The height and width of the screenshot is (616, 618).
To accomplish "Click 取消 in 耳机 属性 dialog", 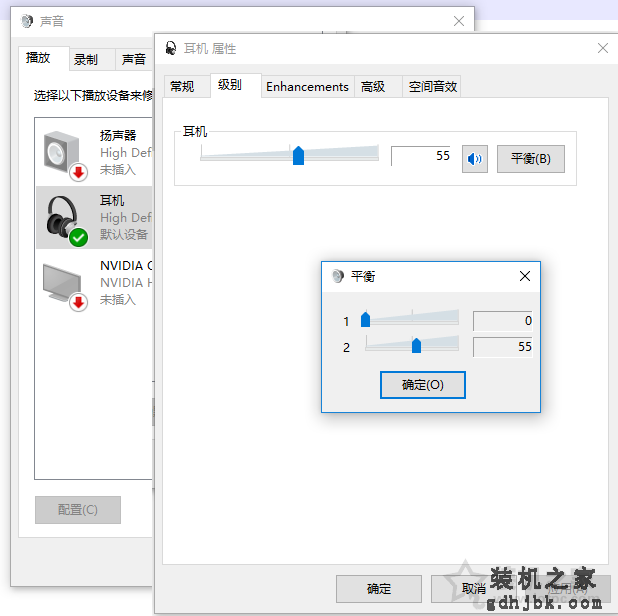I will coord(473,589).
